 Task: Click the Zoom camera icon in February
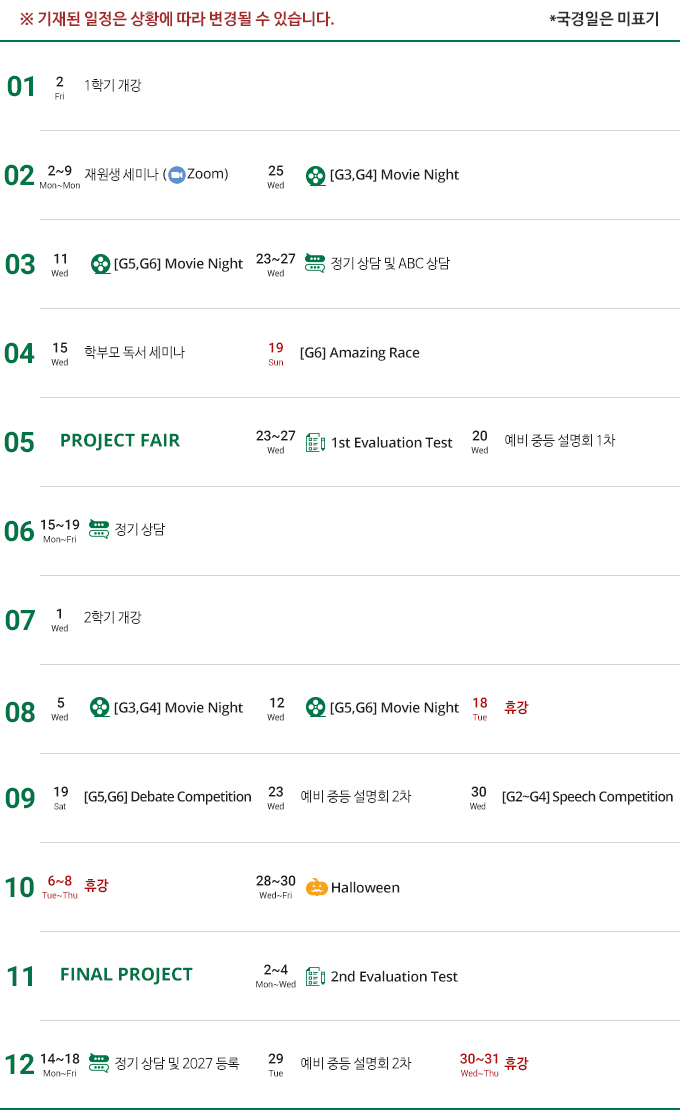coord(177,175)
